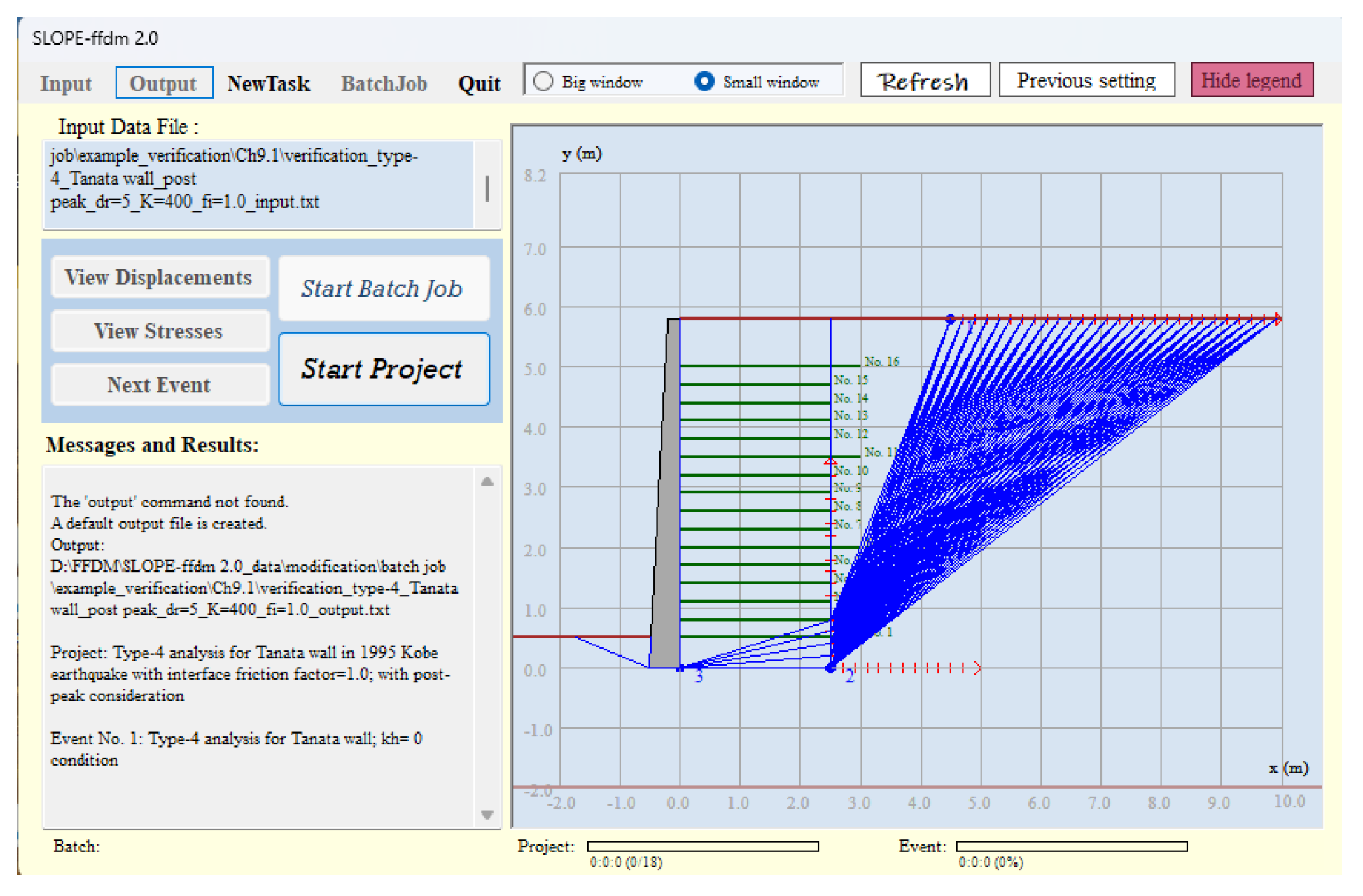Click the Project progress bar
The width and height of the screenshot is (1363, 896).
(x=702, y=846)
